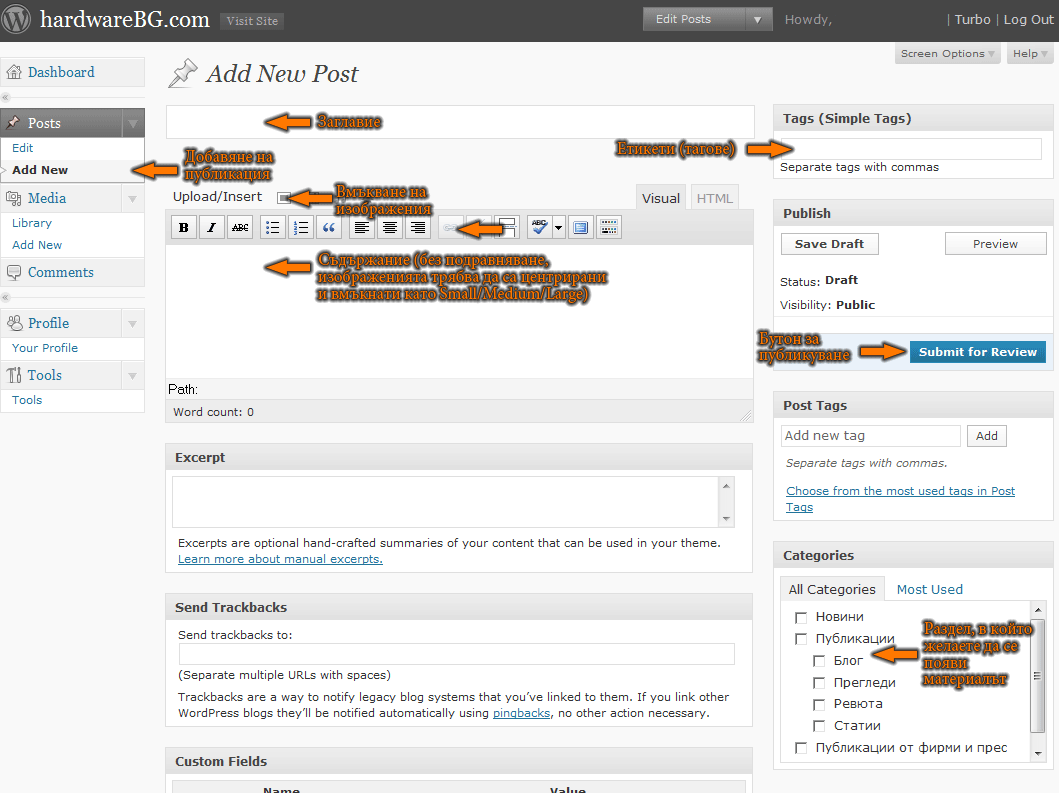The width and height of the screenshot is (1059, 793).
Task: Open Learn more about manual excerpts link
Action: [280, 559]
